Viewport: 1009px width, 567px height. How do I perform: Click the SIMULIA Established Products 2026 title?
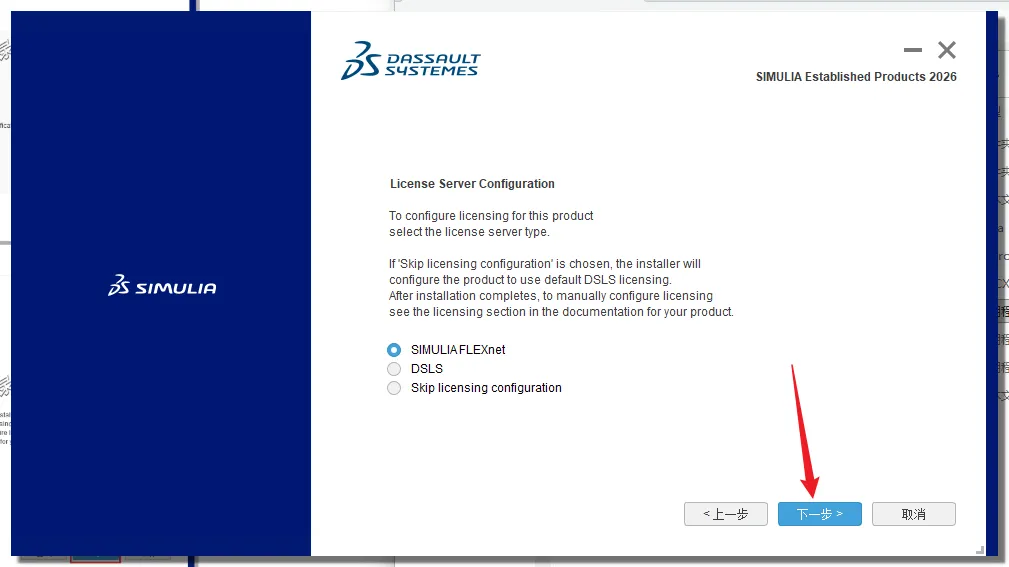click(x=856, y=77)
